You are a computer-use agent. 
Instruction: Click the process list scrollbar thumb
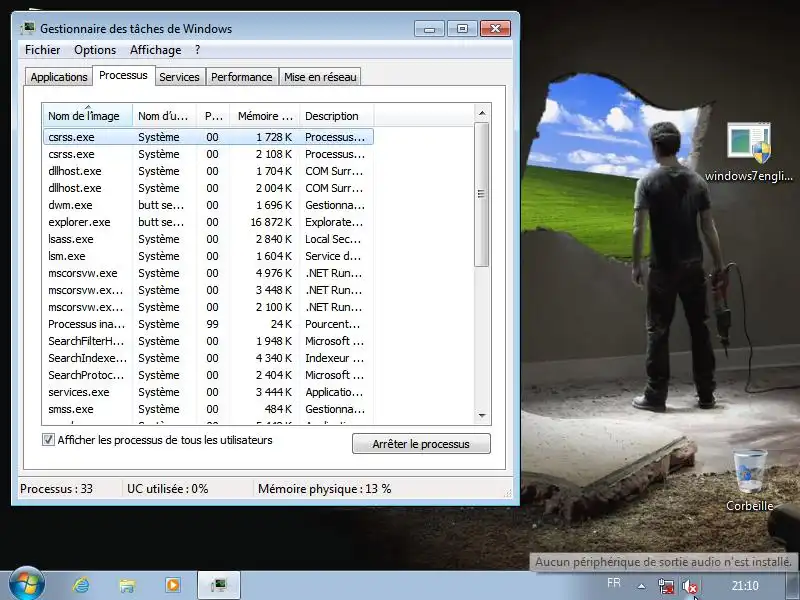click(x=482, y=194)
